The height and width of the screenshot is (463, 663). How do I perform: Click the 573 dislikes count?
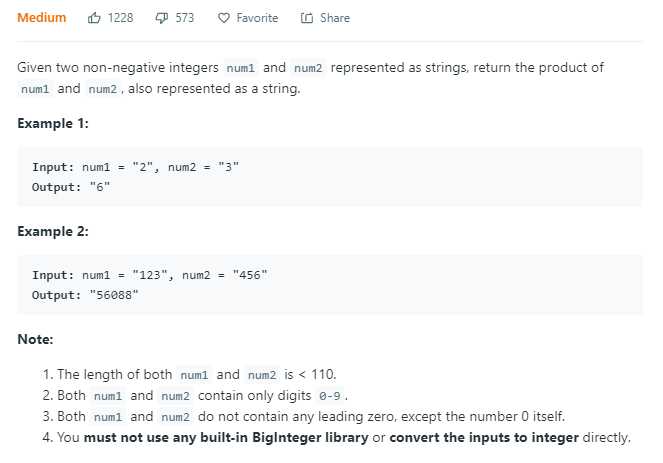point(185,18)
